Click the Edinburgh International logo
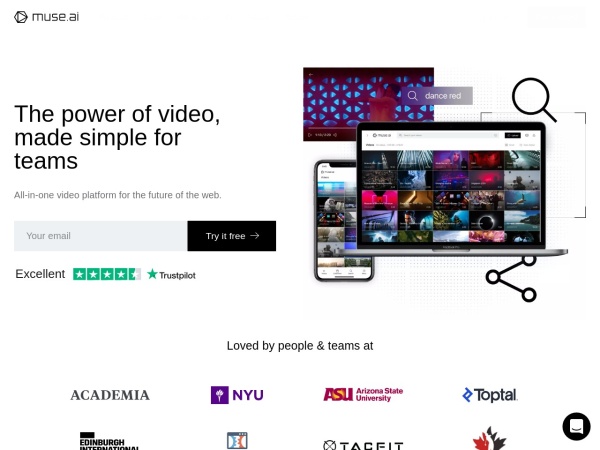The height and width of the screenshot is (450, 600). tap(109, 441)
